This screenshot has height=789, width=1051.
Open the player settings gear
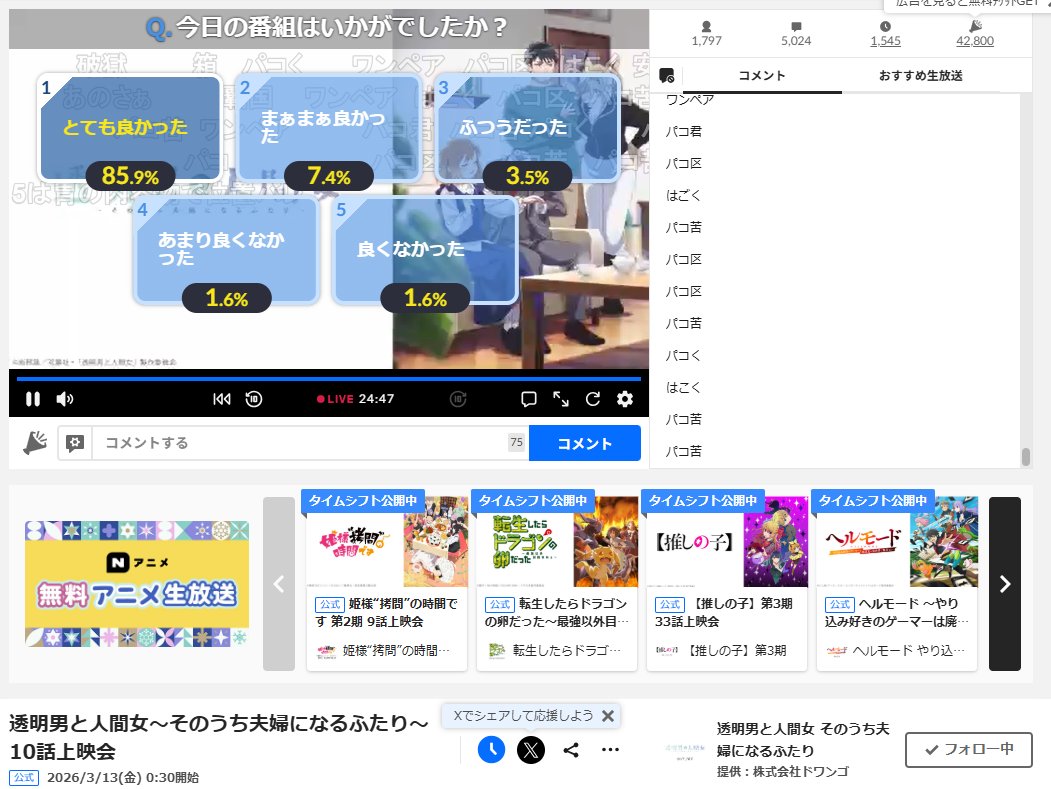click(x=624, y=398)
